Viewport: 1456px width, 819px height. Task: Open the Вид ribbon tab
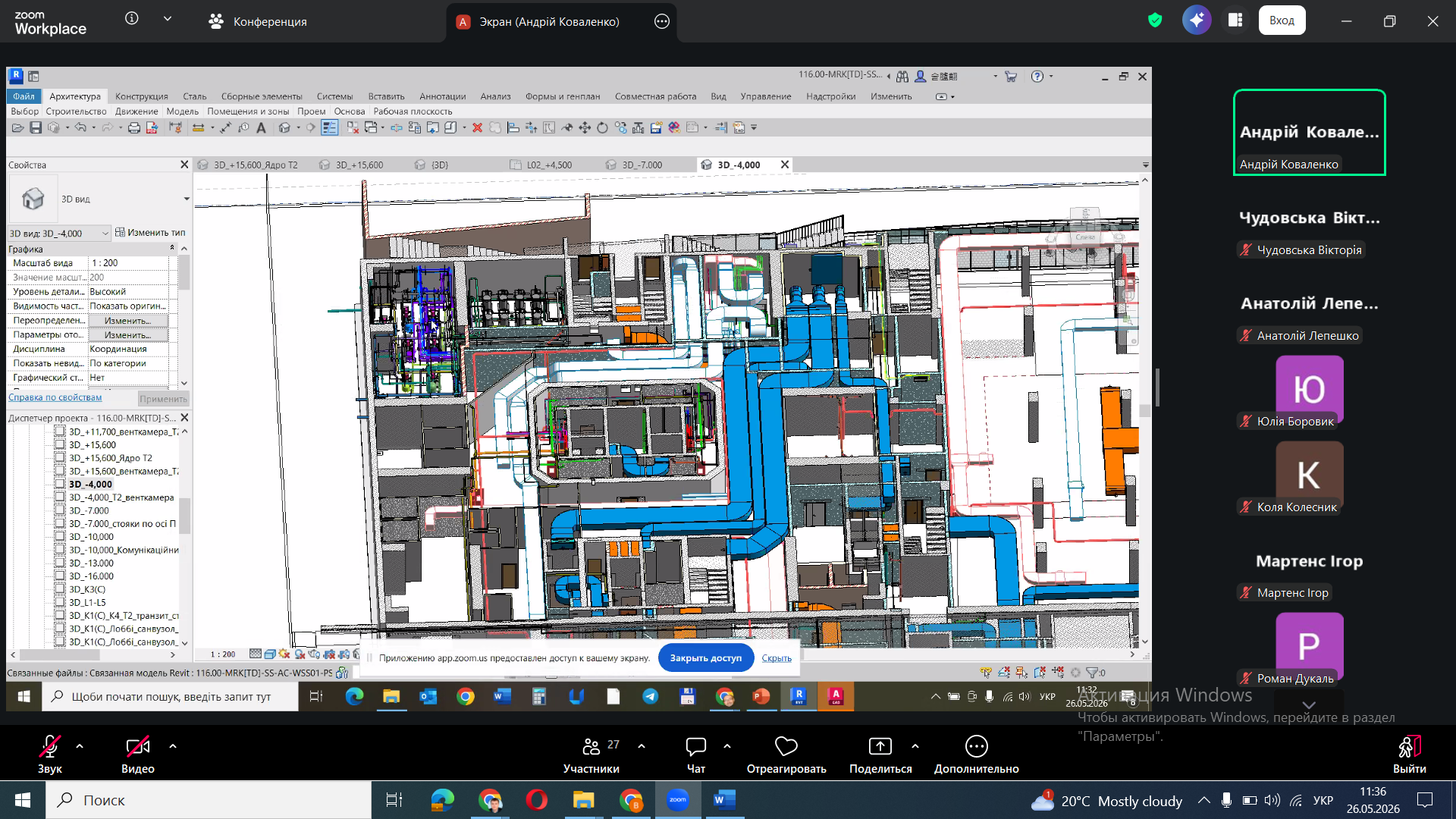718,96
